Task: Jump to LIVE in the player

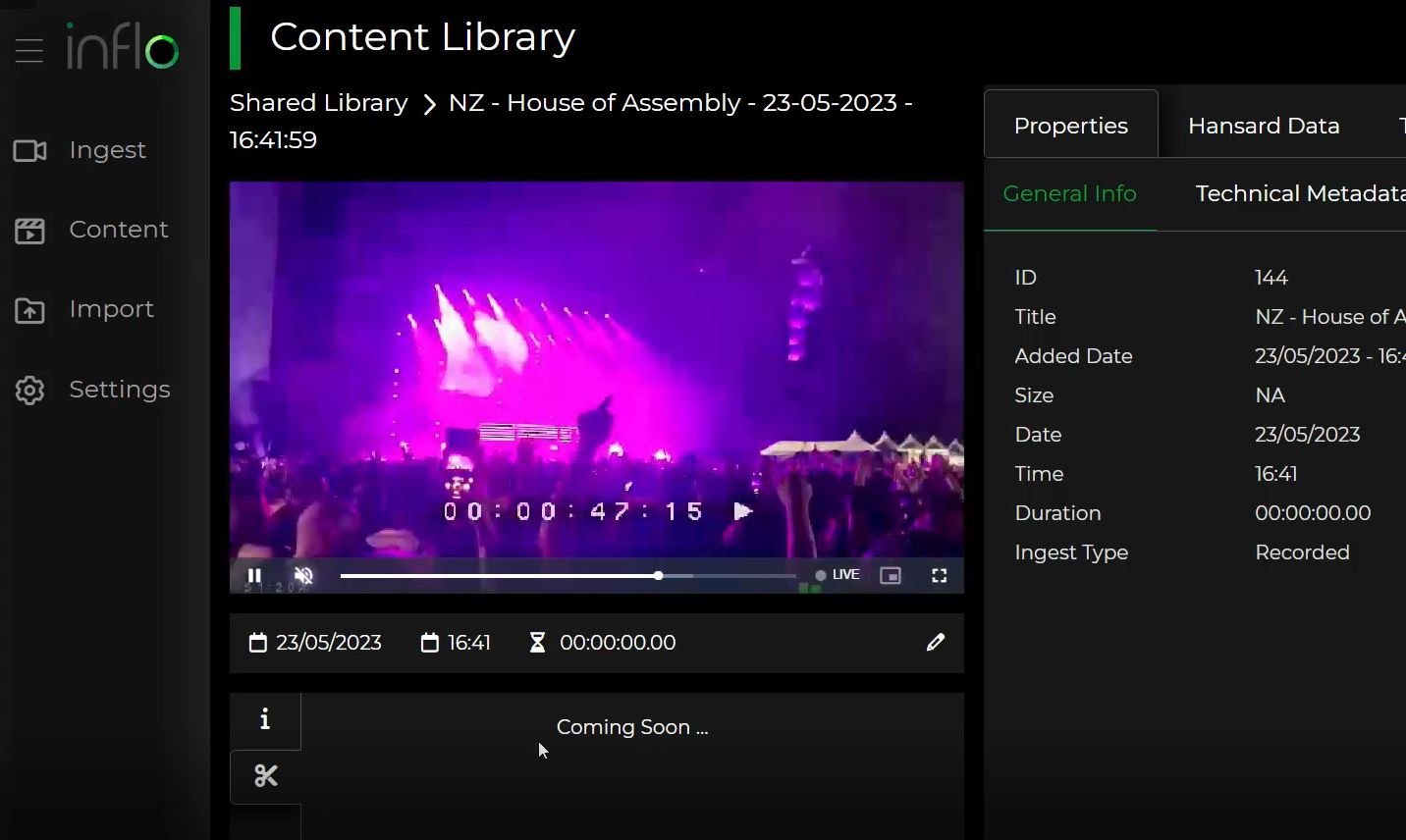Action: click(x=838, y=575)
